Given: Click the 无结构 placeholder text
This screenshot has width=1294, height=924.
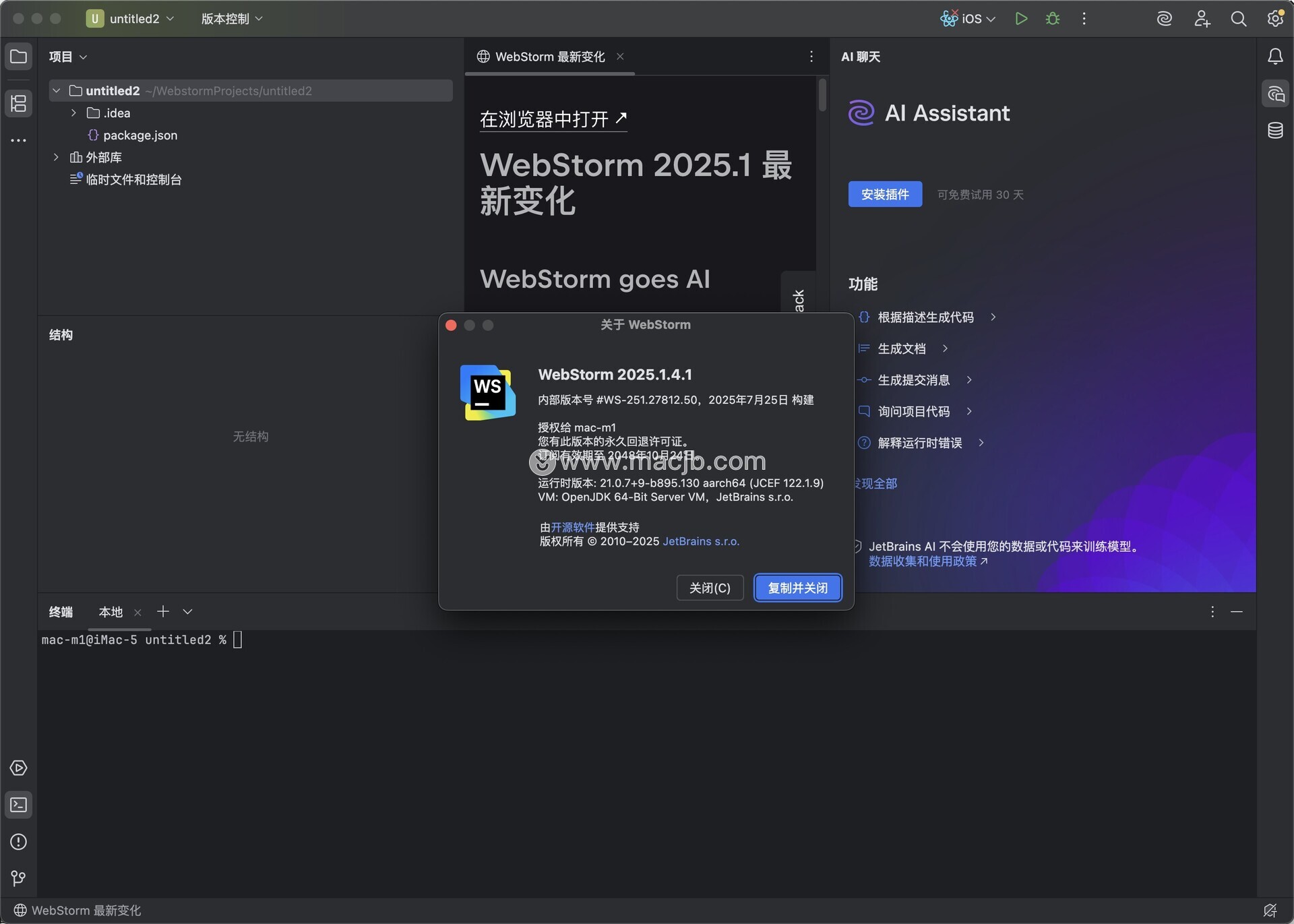Looking at the screenshot, I should tap(251, 437).
